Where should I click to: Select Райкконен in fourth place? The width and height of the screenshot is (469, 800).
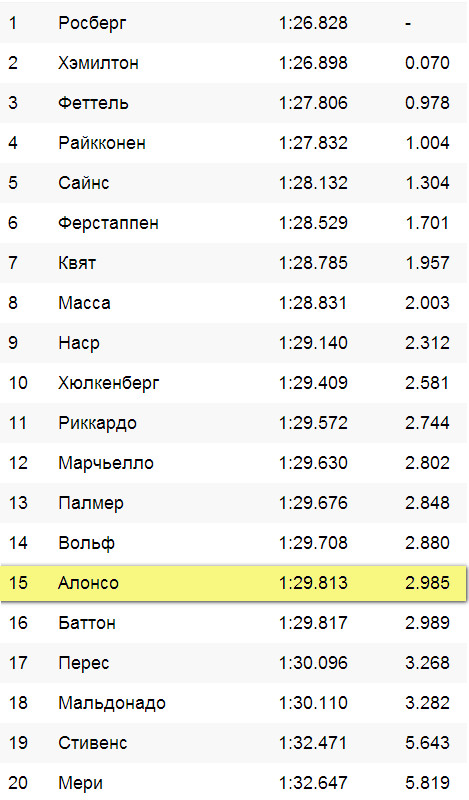pos(102,143)
